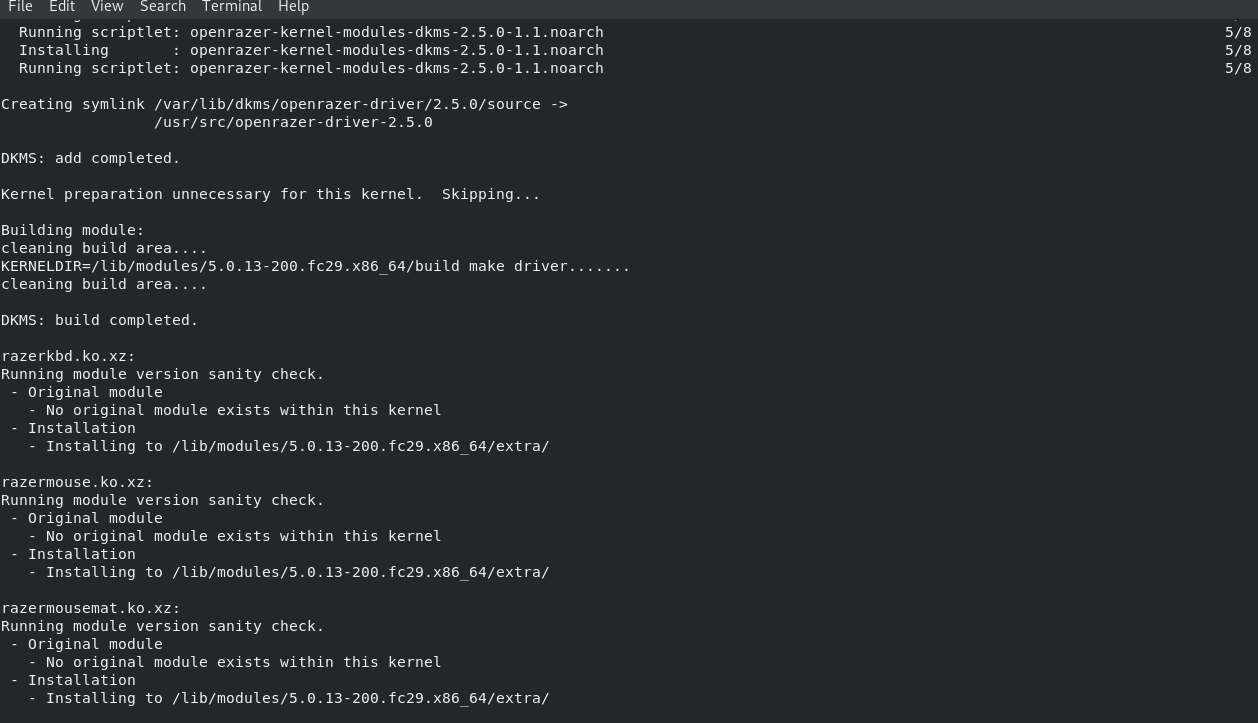Viewport: 1258px width, 723px height.
Task: Click the Kernel preparation unnecessary message
Action: (x=270, y=193)
